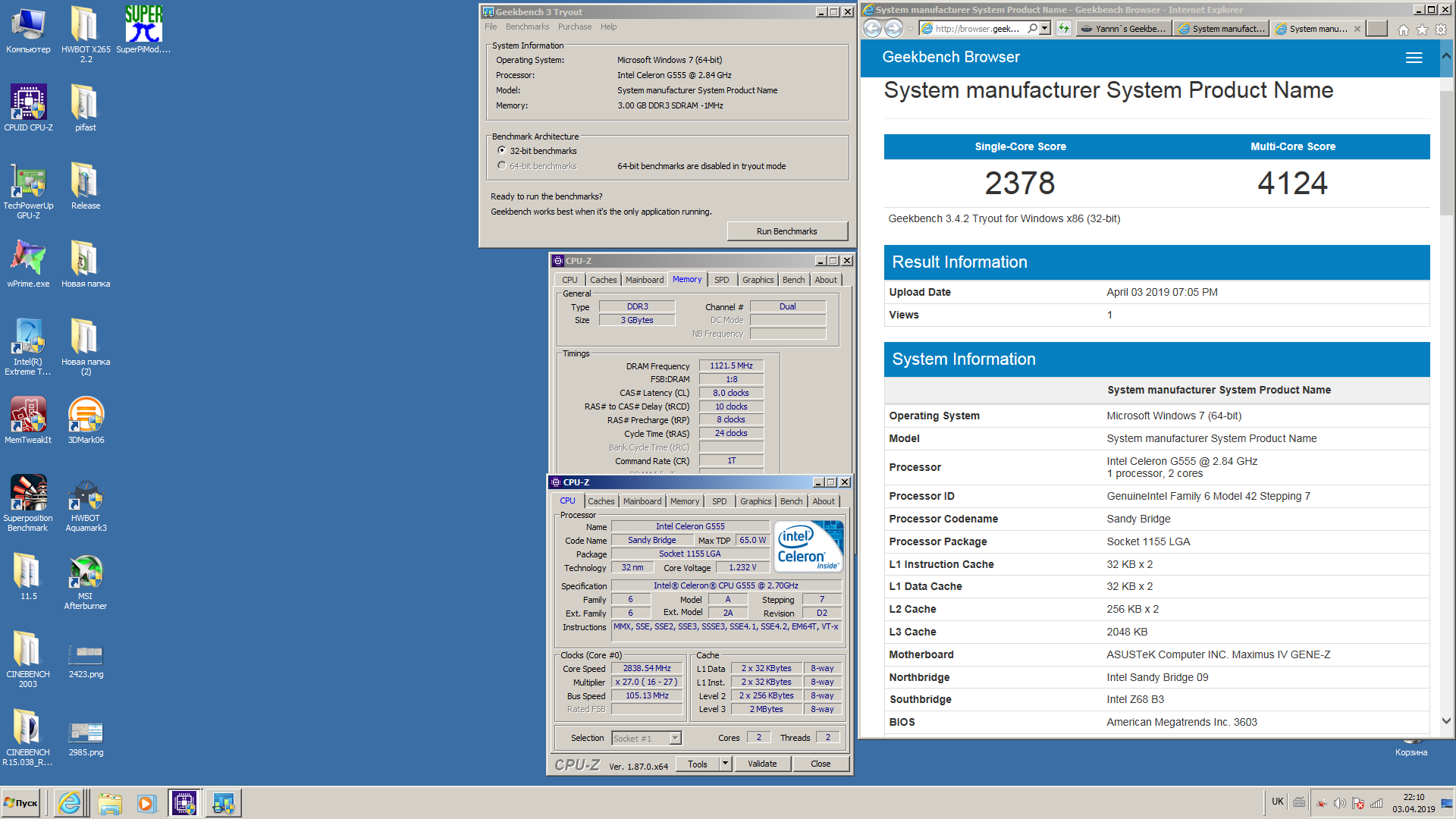
Task: Switch to Mainboard tab in front CPU-Z
Action: 642,501
